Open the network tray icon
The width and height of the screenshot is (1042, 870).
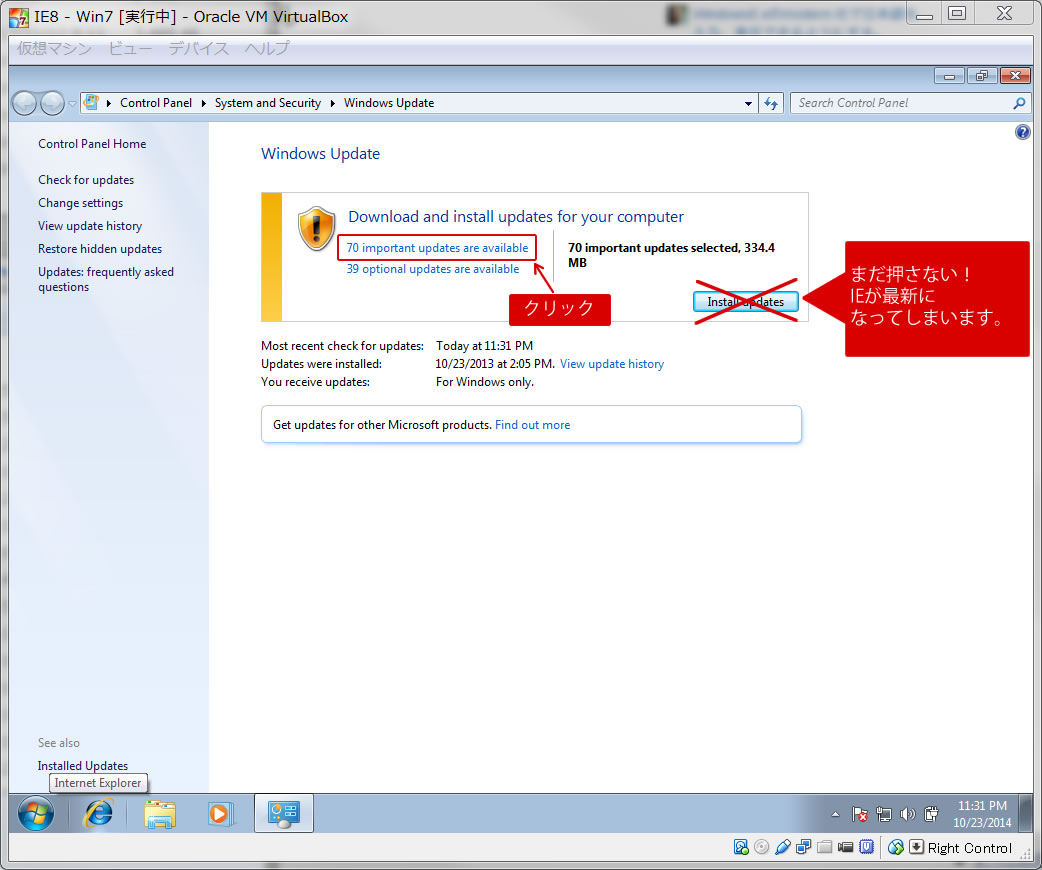pyautogui.click(x=883, y=814)
